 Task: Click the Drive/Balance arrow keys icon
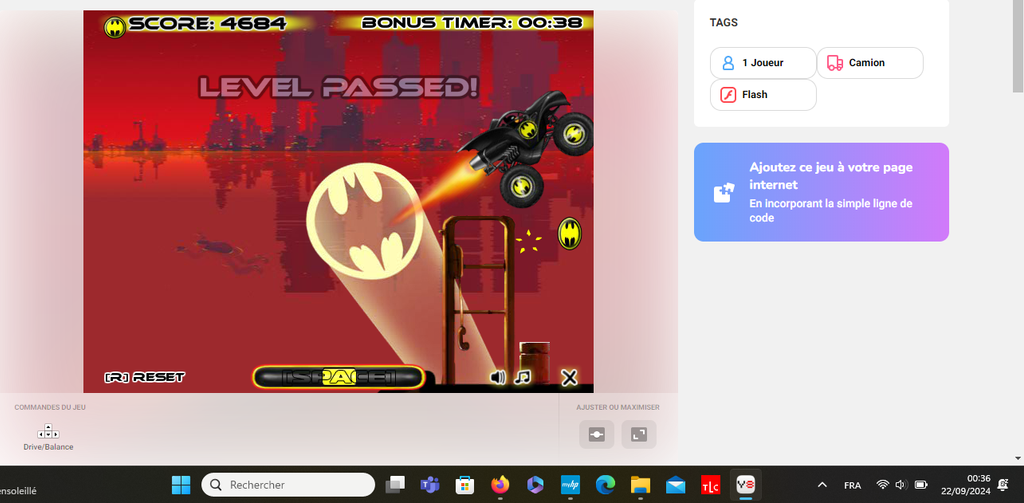click(48, 431)
